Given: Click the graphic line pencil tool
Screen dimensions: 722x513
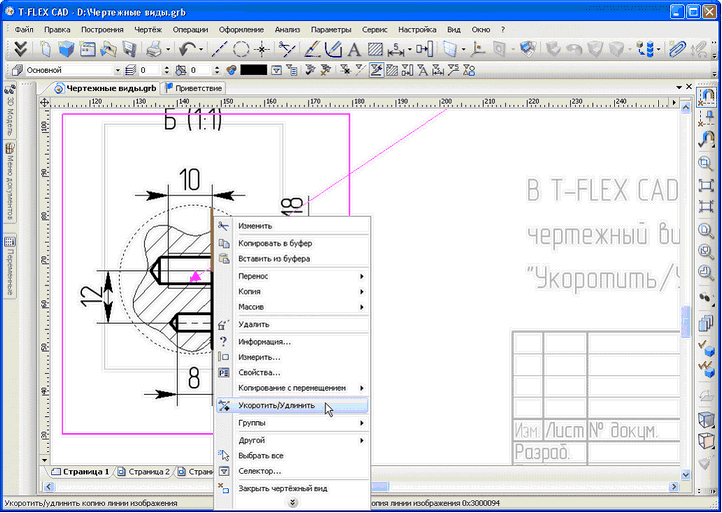Looking at the screenshot, I should click(x=312, y=49).
